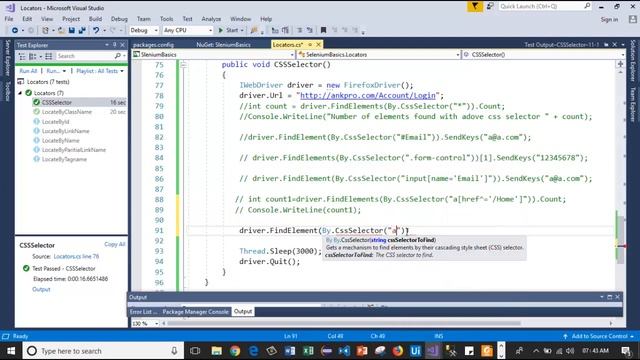The height and width of the screenshot is (360, 640).
Task: Click the Type here to search box
Action: pos(102,351)
